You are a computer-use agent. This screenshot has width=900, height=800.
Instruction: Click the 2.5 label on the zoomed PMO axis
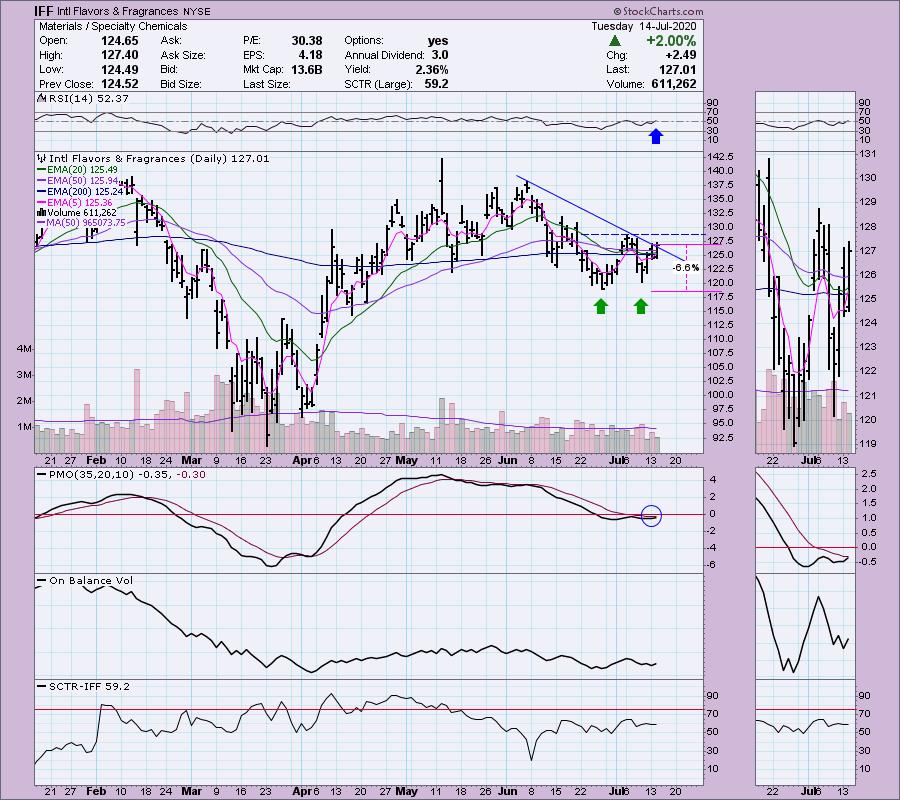click(x=870, y=474)
